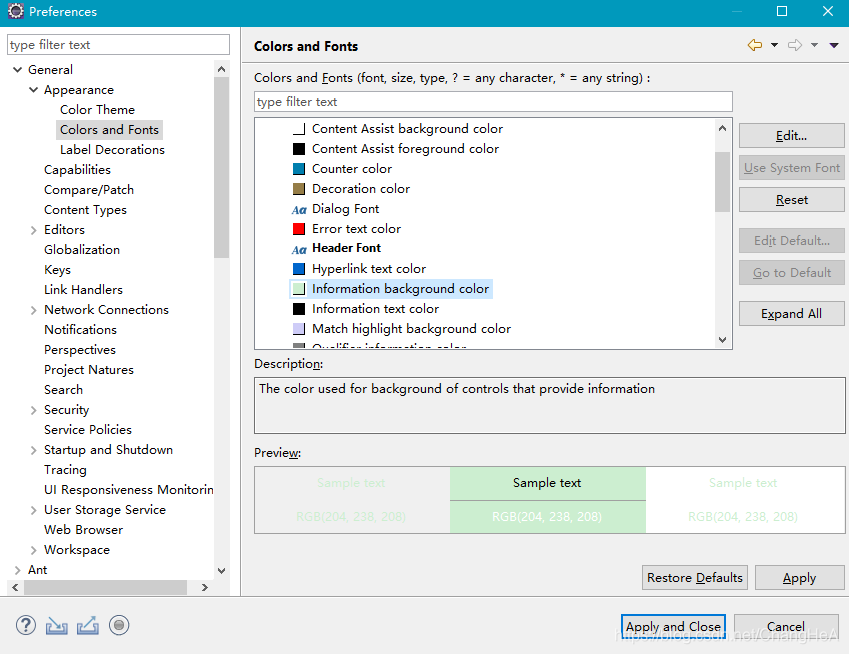The width and height of the screenshot is (849, 654).
Task: Select the Hyperlink text color swatch
Action: 299,269
